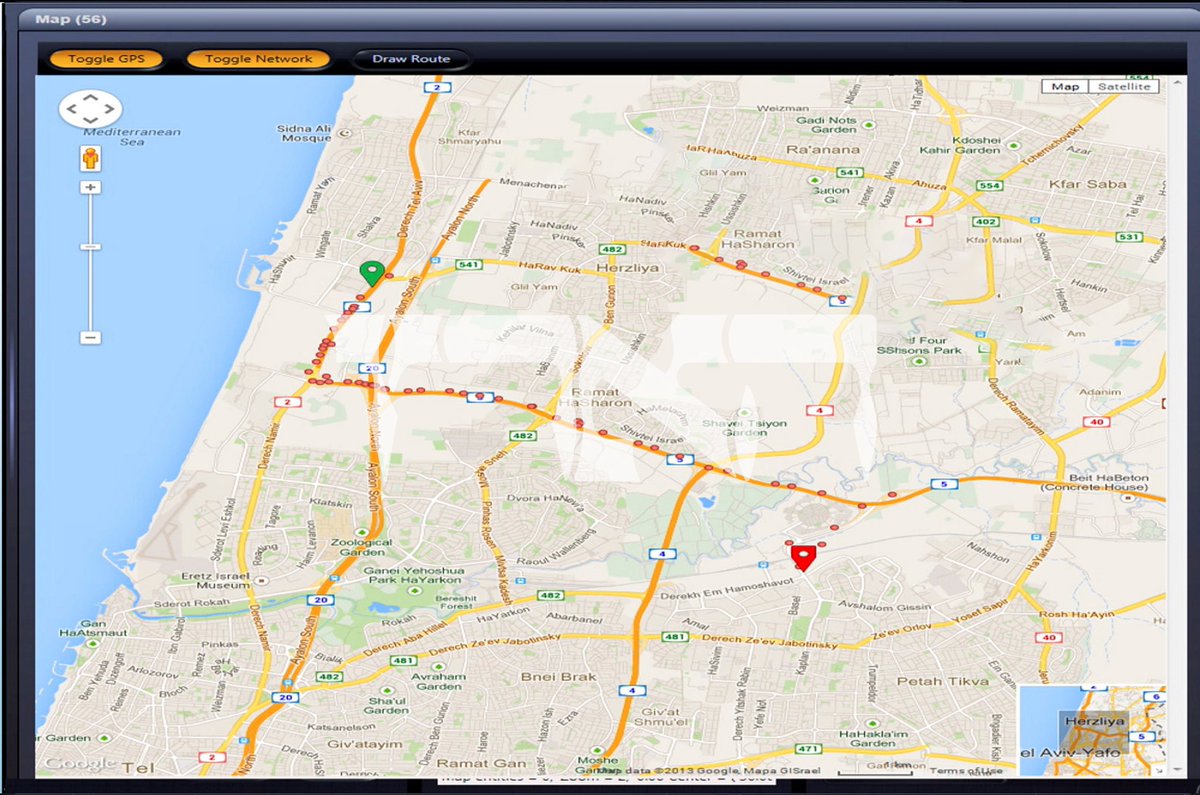Click the route 402 road shield
Image resolution: width=1200 pixels, height=795 pixels.
987,221
